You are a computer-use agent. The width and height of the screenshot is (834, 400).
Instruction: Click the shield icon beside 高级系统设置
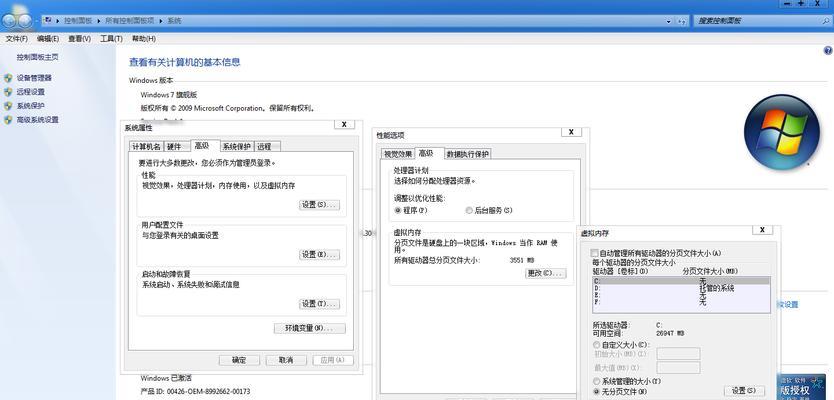click(8, 120)
